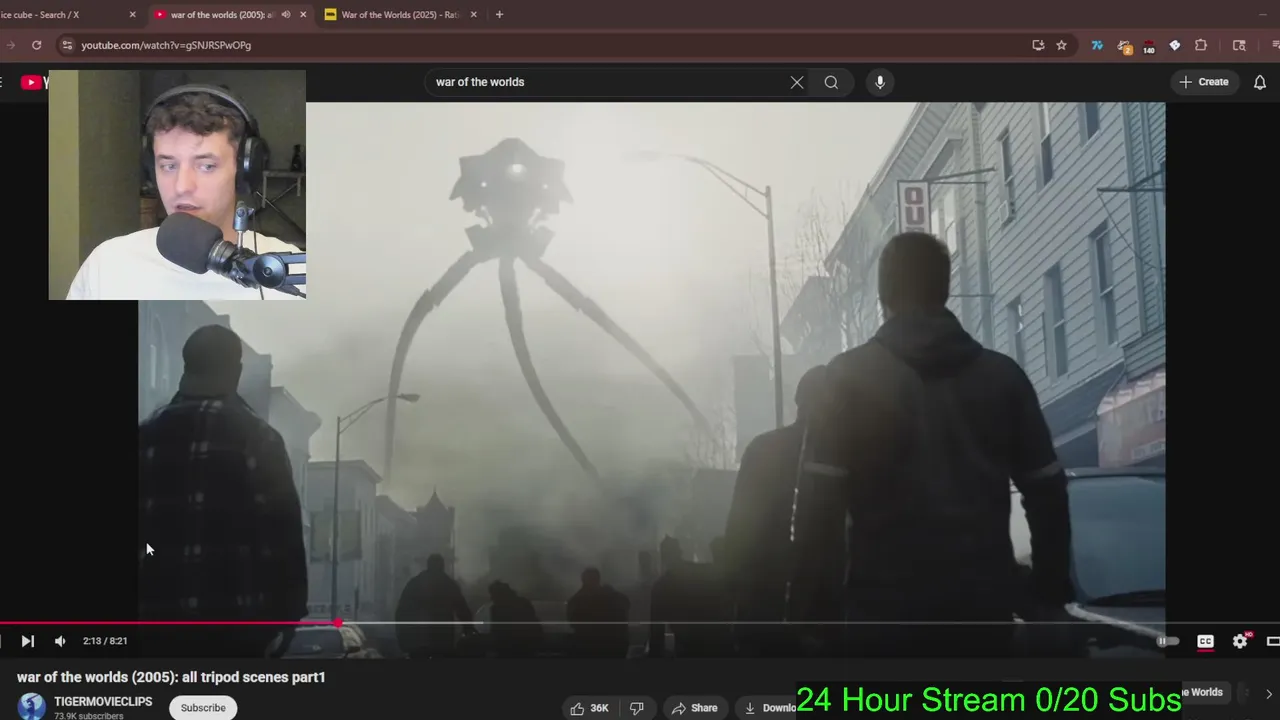Open the Create menu
This screenshot has width=1280, height=720.
1204,82
